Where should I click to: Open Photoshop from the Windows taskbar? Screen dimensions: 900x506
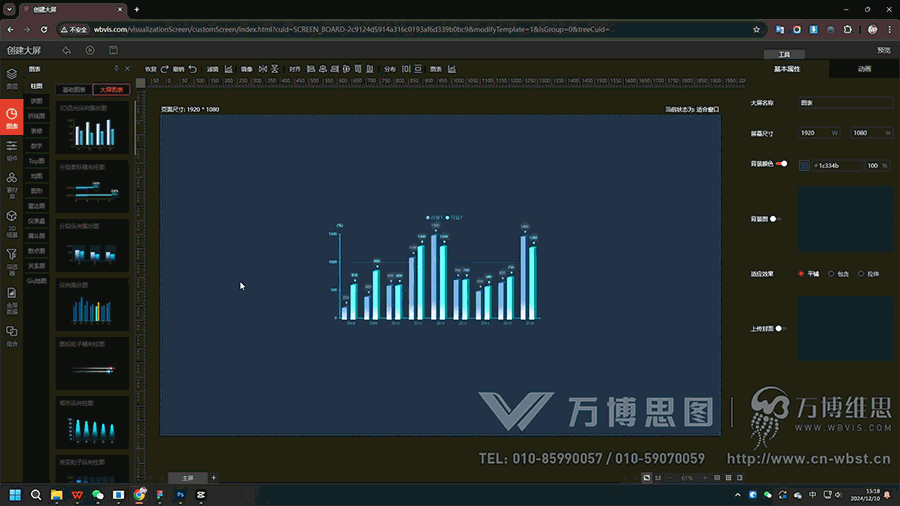(180, 495)
